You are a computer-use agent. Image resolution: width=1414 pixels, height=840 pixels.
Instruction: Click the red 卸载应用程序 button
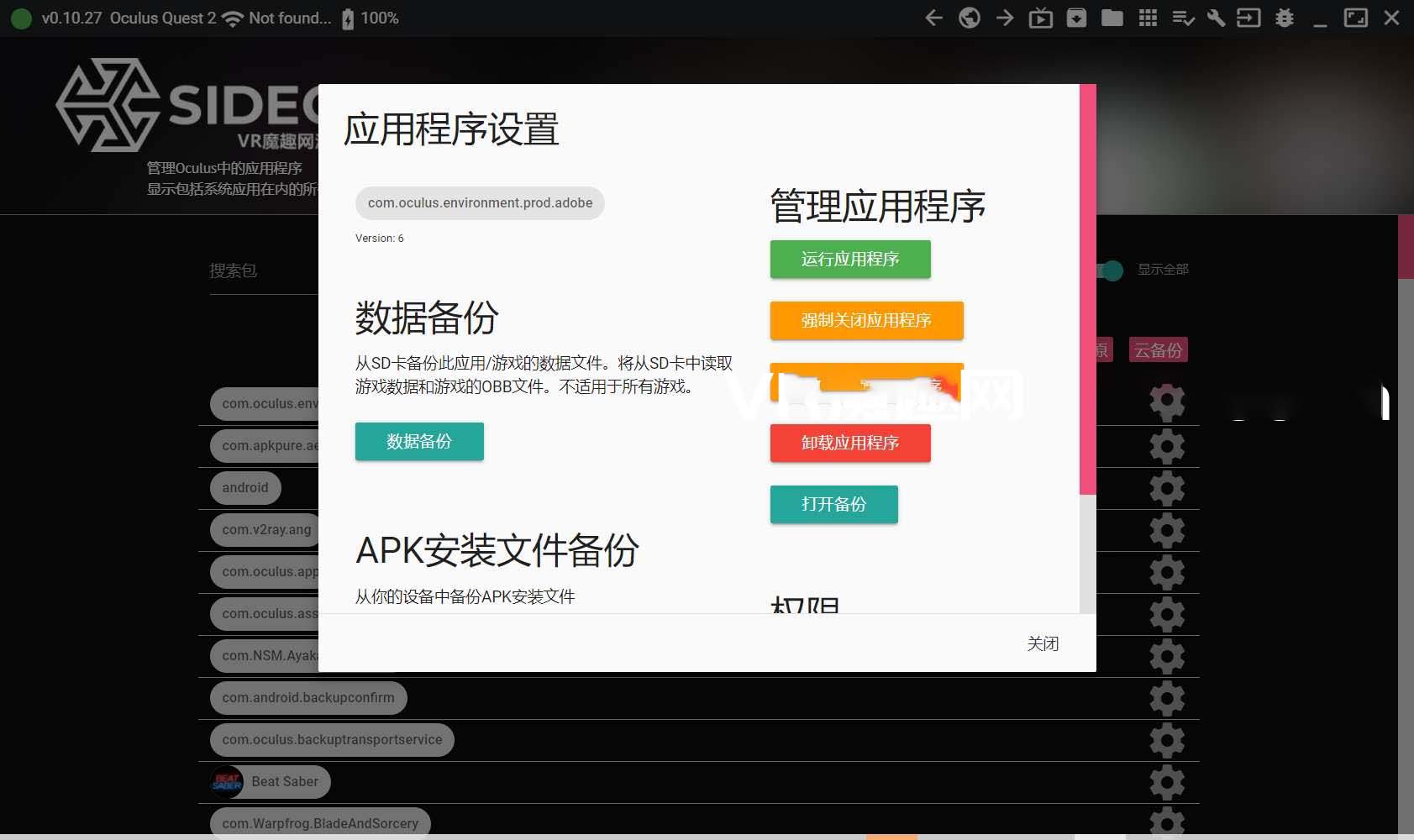pos(850,443)
